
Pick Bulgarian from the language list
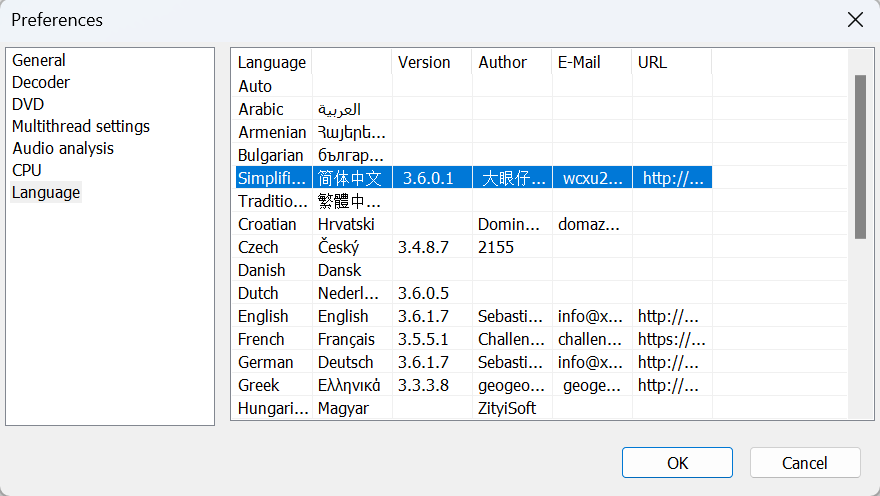473,155
